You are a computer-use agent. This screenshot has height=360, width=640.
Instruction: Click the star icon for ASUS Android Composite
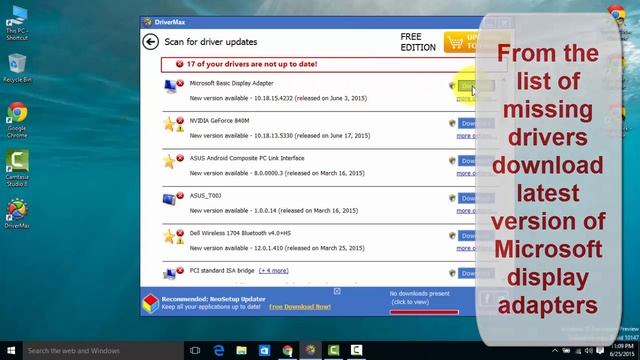(x=169, y=161)
